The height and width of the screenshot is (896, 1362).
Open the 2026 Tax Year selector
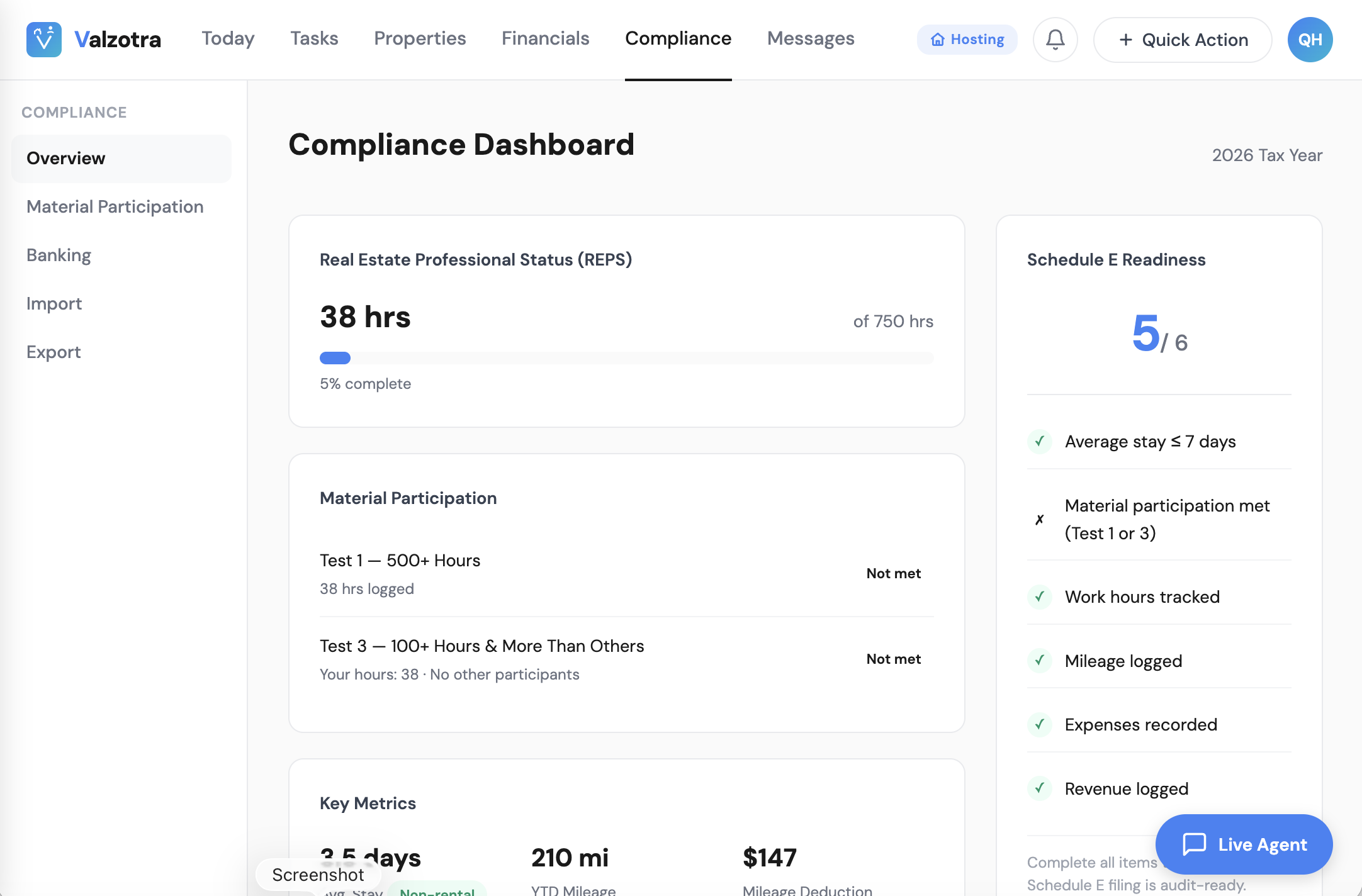[1266, 155]
